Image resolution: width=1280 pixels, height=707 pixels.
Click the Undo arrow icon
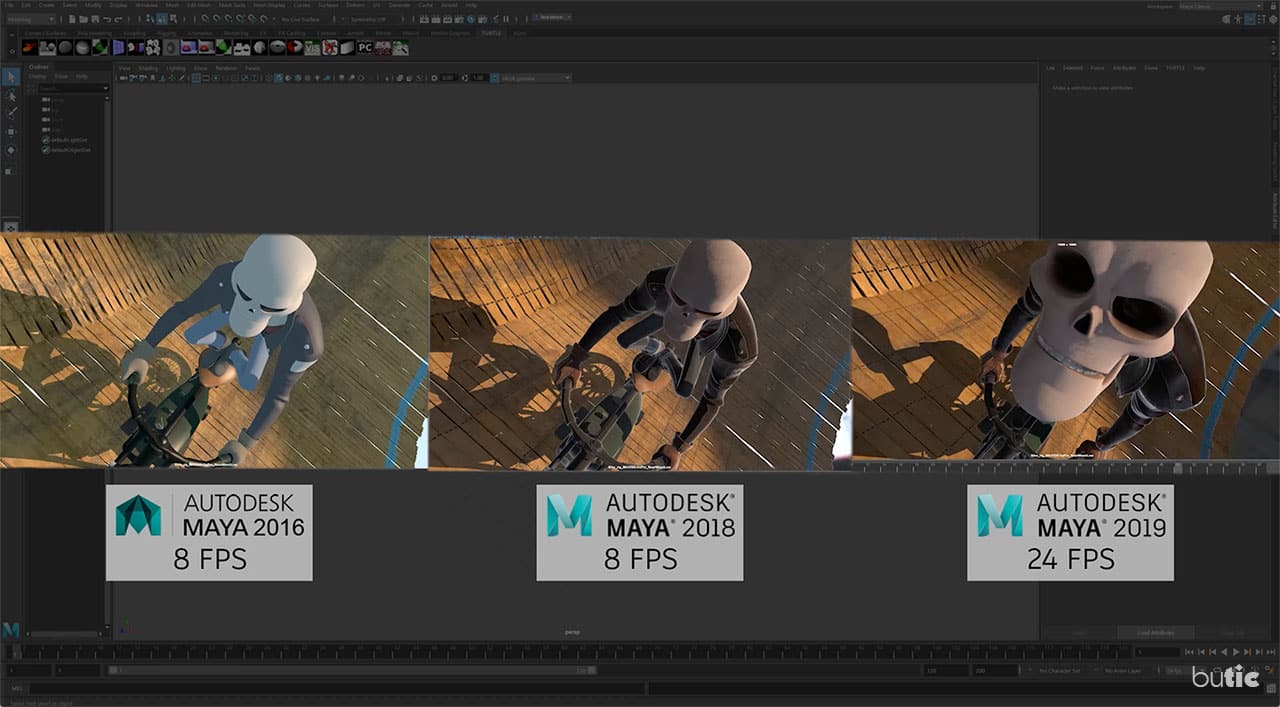[x=107, y=20]
